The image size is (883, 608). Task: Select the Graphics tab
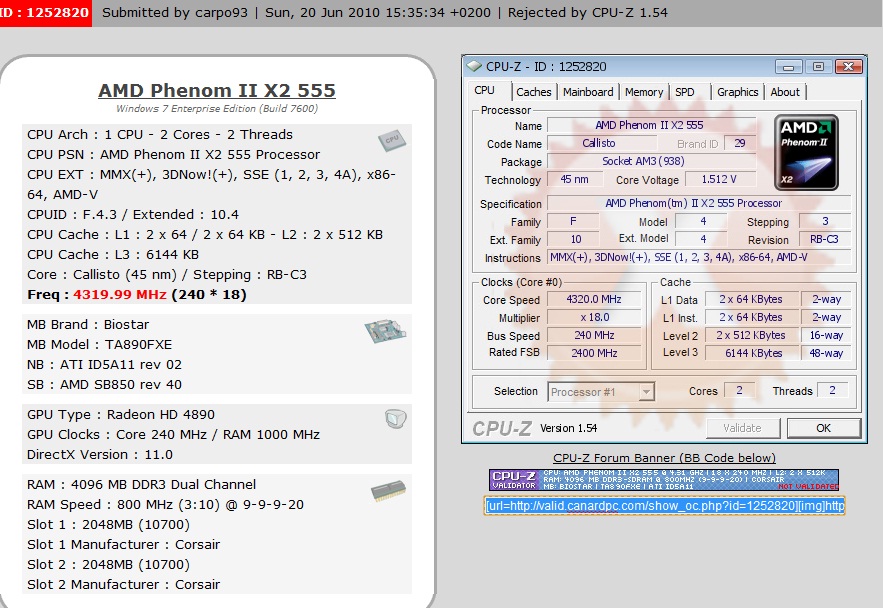click(738, 92)
